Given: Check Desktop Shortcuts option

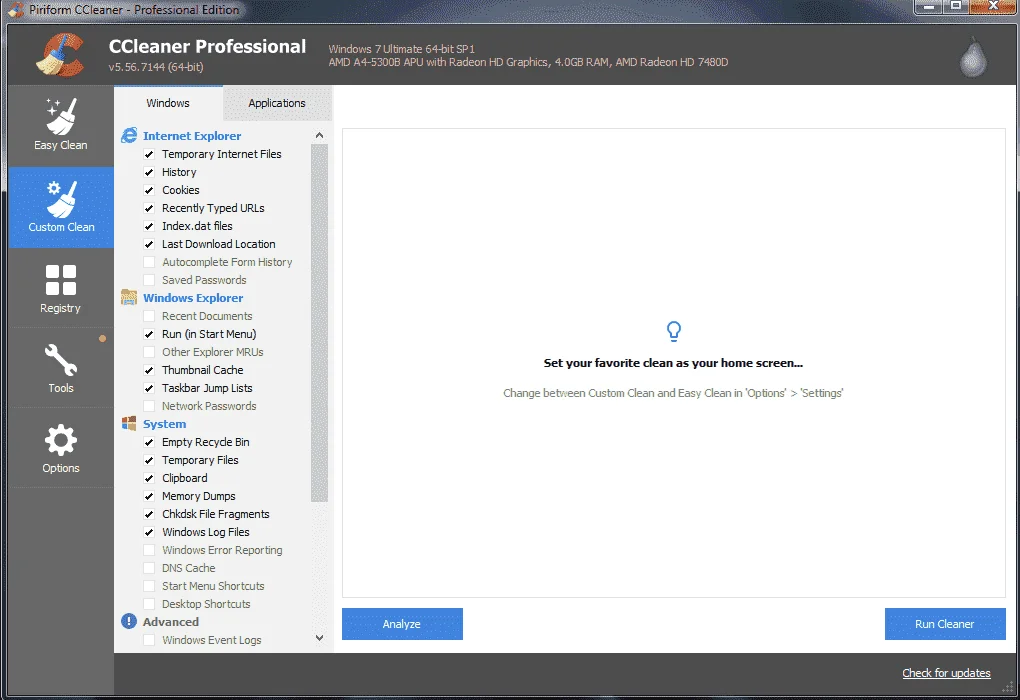Looking at the screenshot, I should [149, 604].
